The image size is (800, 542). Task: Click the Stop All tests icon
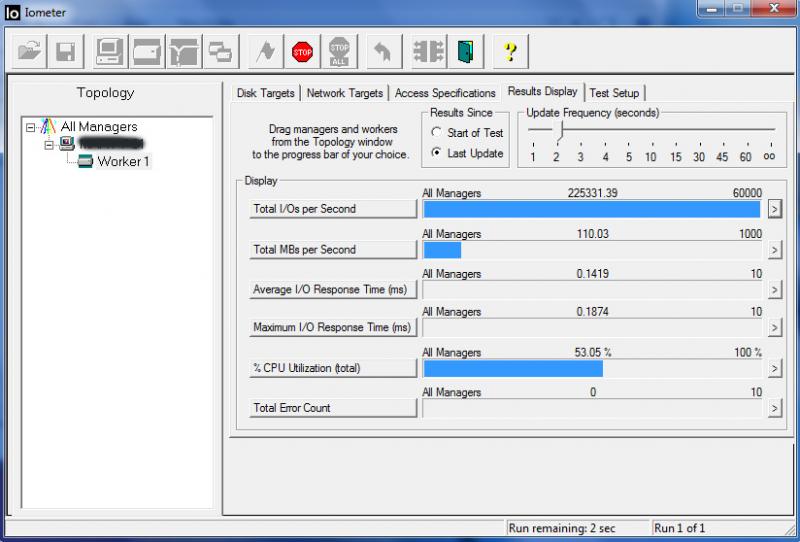coord(339,52)
